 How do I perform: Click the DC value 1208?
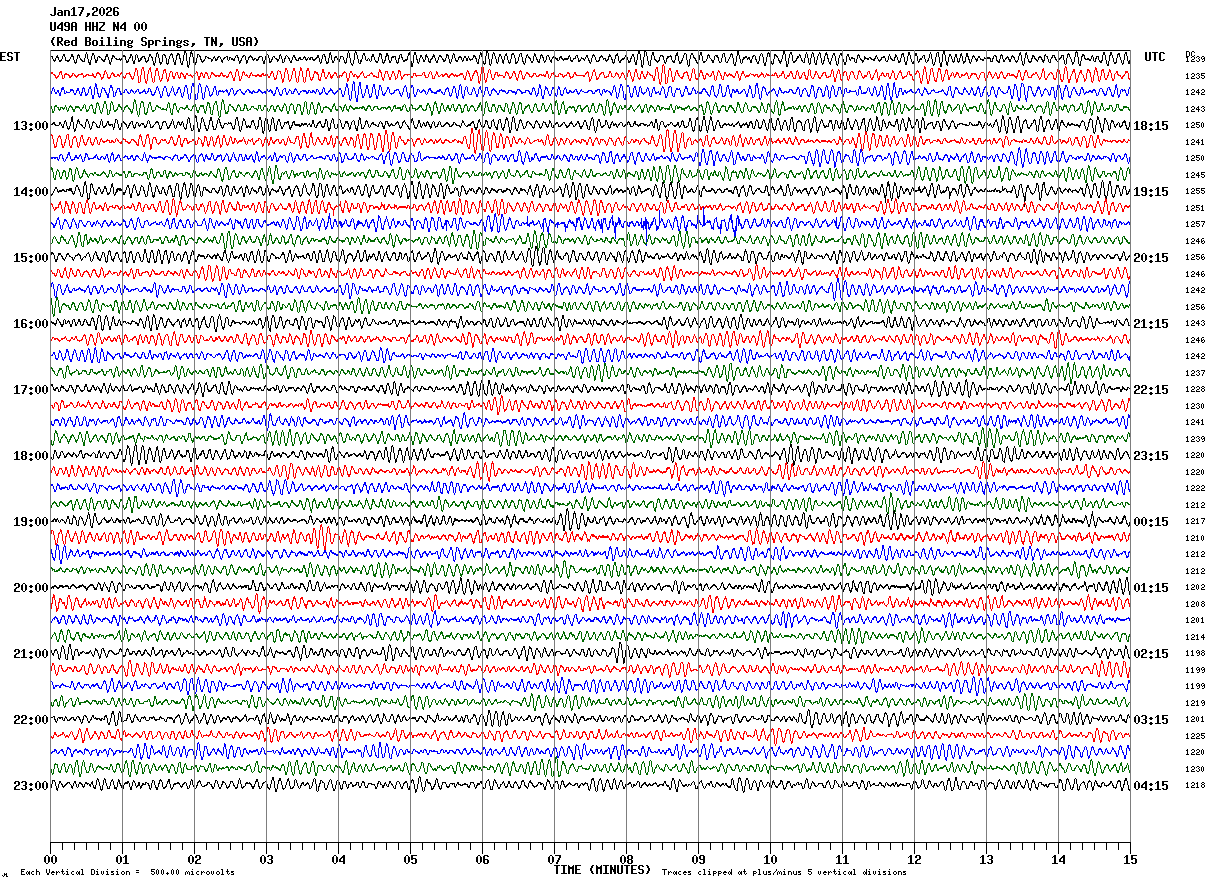coord(1195,604)
